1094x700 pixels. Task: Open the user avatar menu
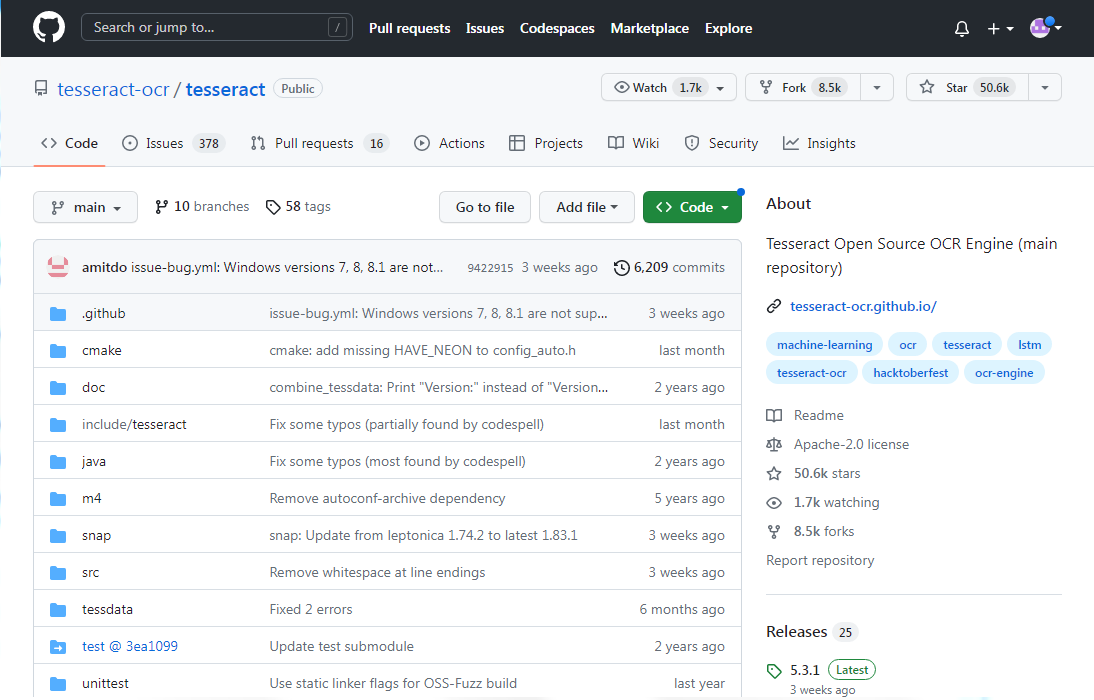click(1045, 28)
